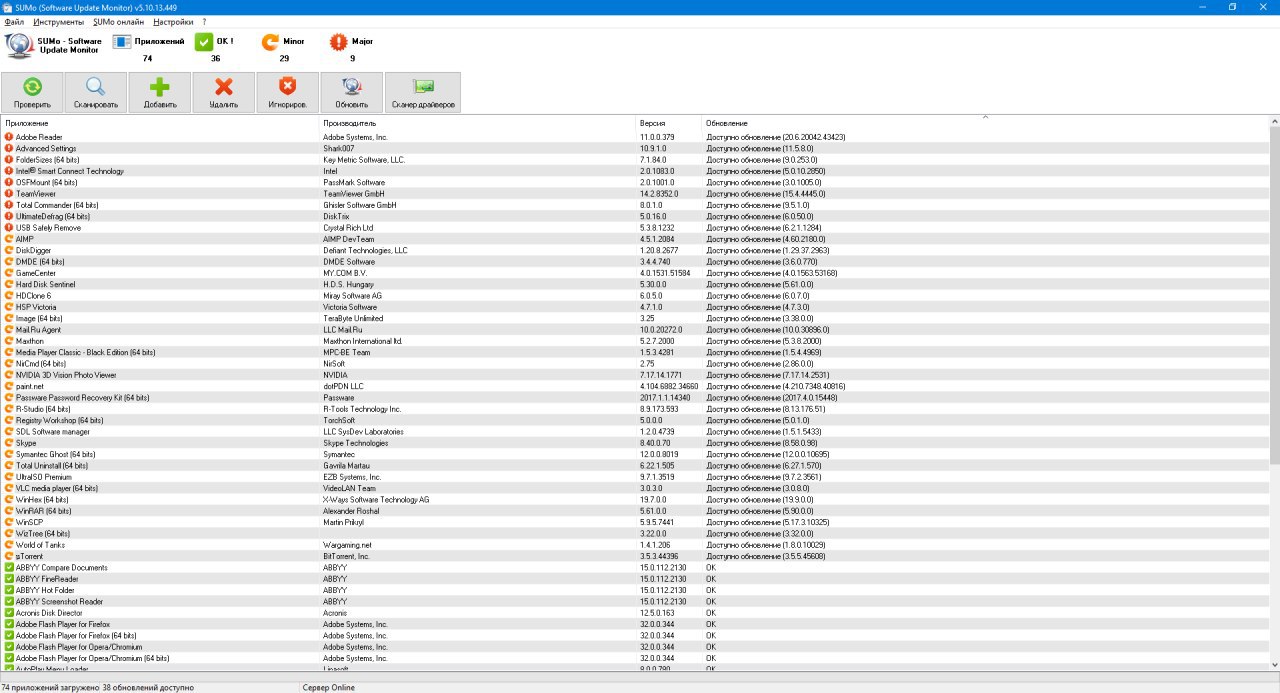Select the UltraISO Premium entry
This screenshot has height=693, width=1280.
(635, 477)
